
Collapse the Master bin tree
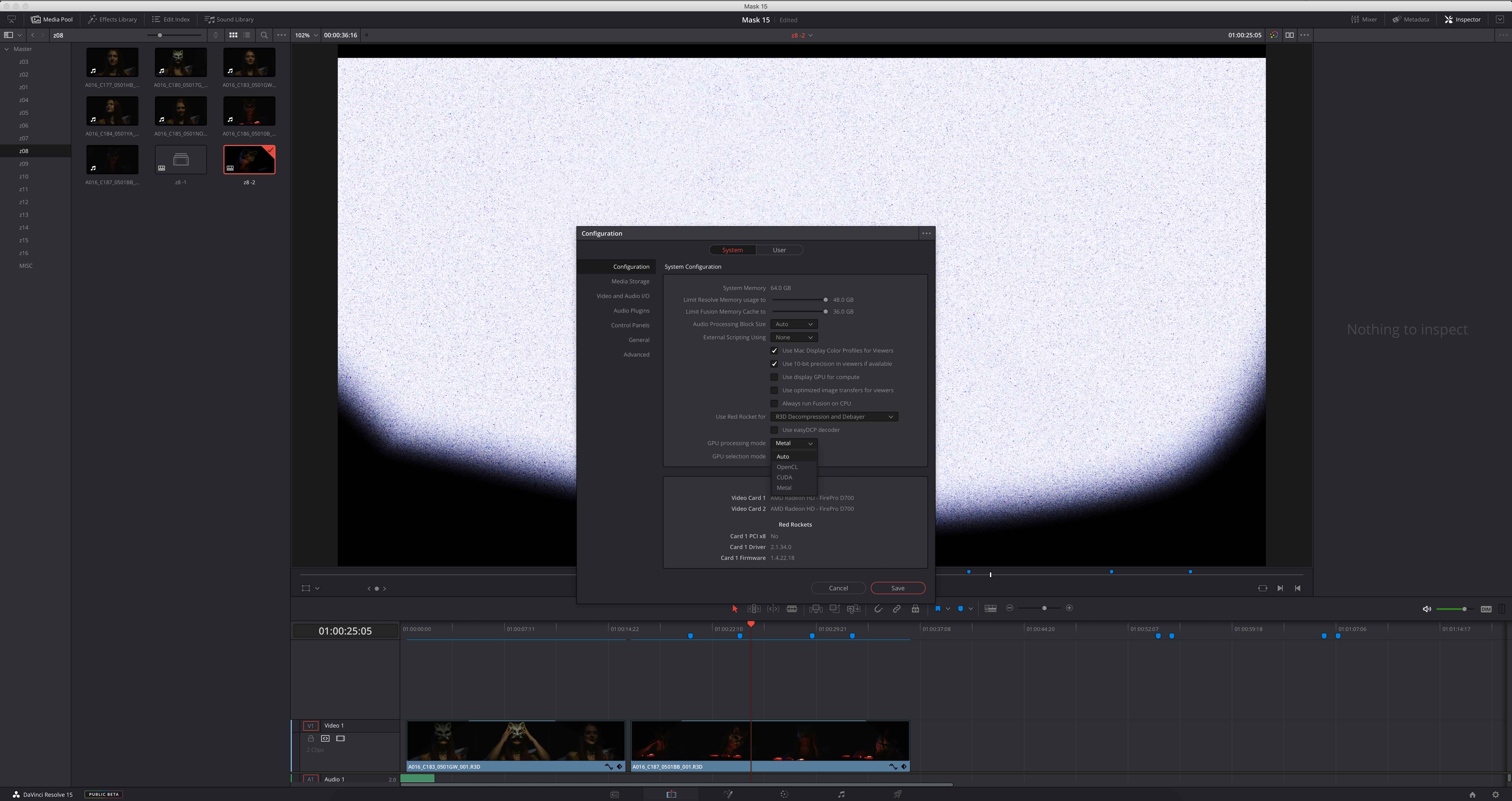click(6, 49)
